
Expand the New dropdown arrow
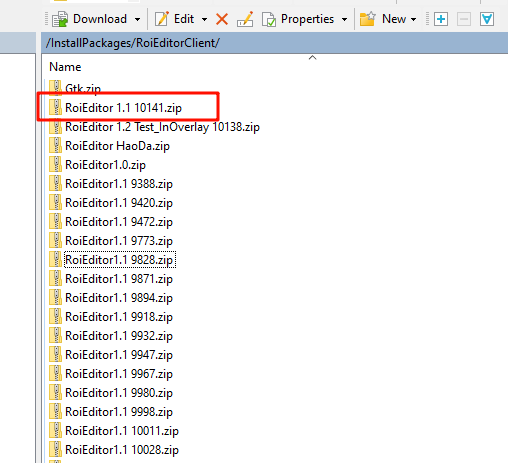(x=414, y=19)
